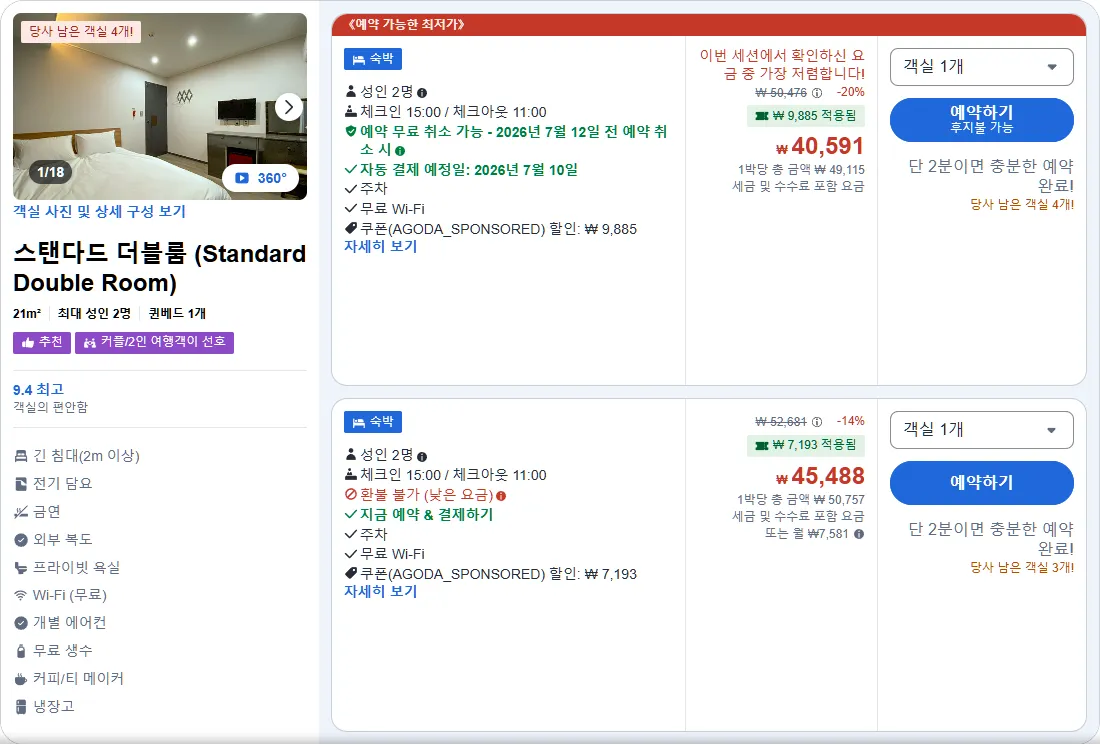Screen dimensions: 1100x745
Task: Click the info icon after 예약 무료 취소 가능 text
Action: [400, 151]
